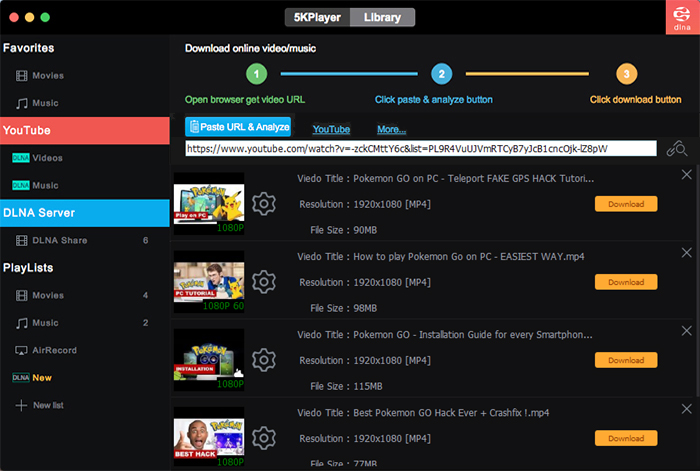The height and width of the screenshot is (471, 700).
Task: Click the YouTube URL input field
Action: [421, 149]
